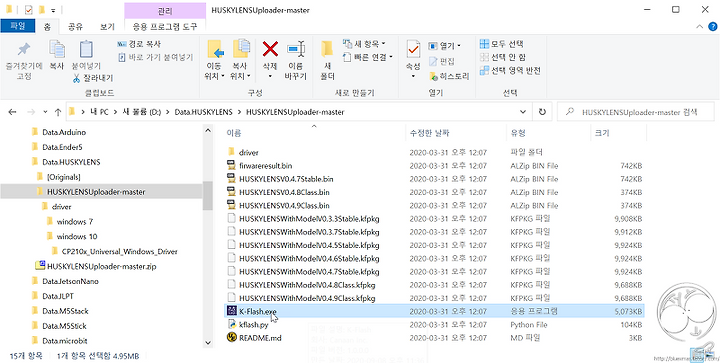Click the 복사 위치 copy-to icon

(x=241, y=49)
